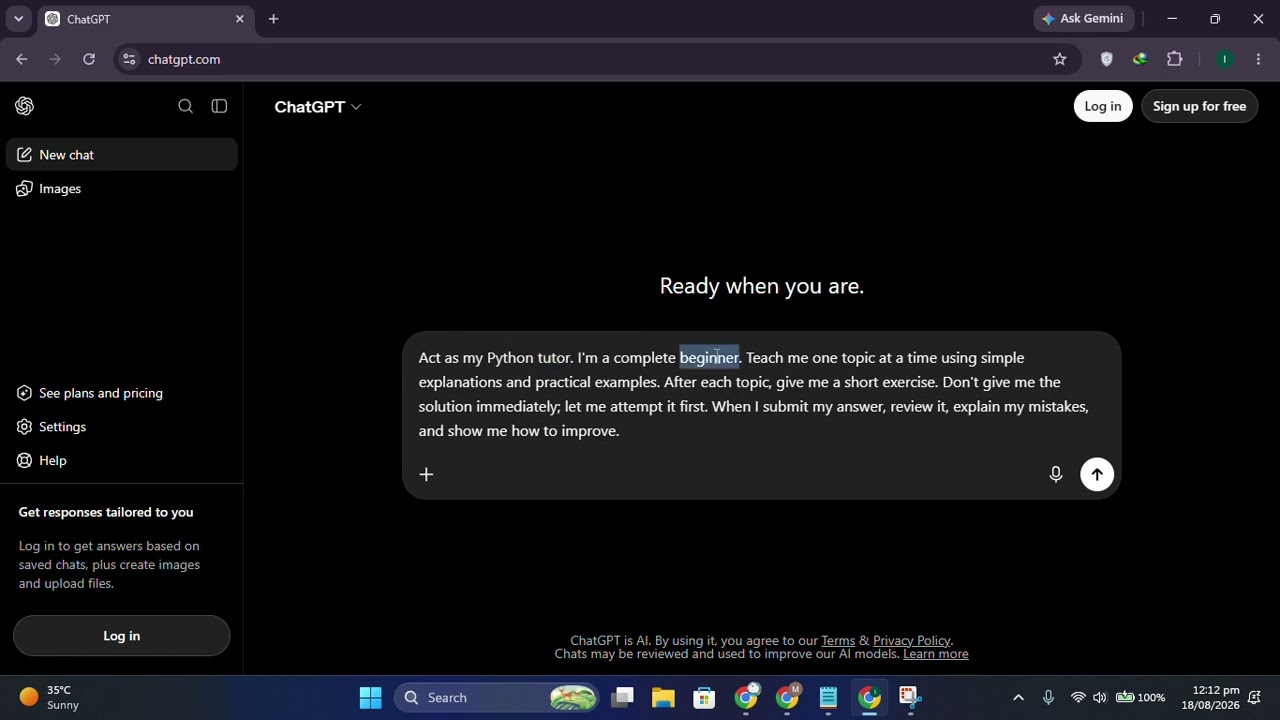
Task: Click Sign up for free
Action: click(1199, 106)
